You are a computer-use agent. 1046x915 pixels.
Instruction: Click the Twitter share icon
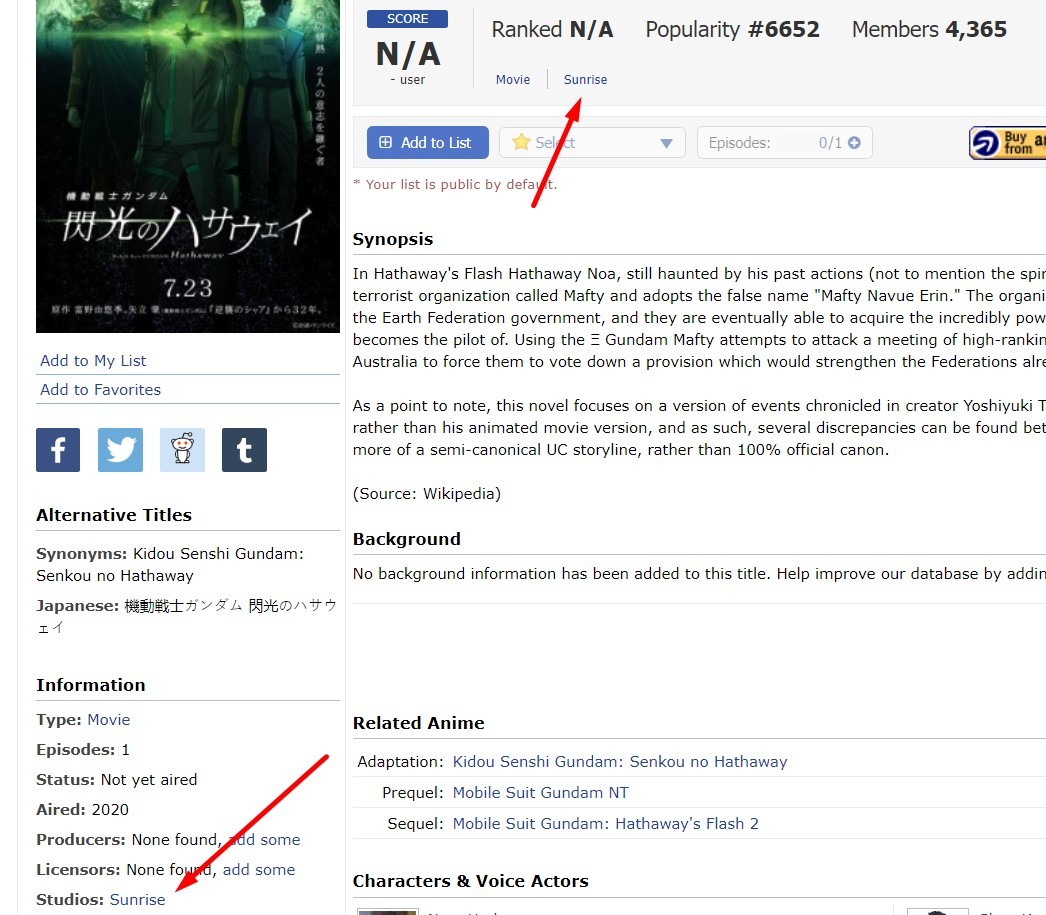pyautogui.click(x=120, y=450)
